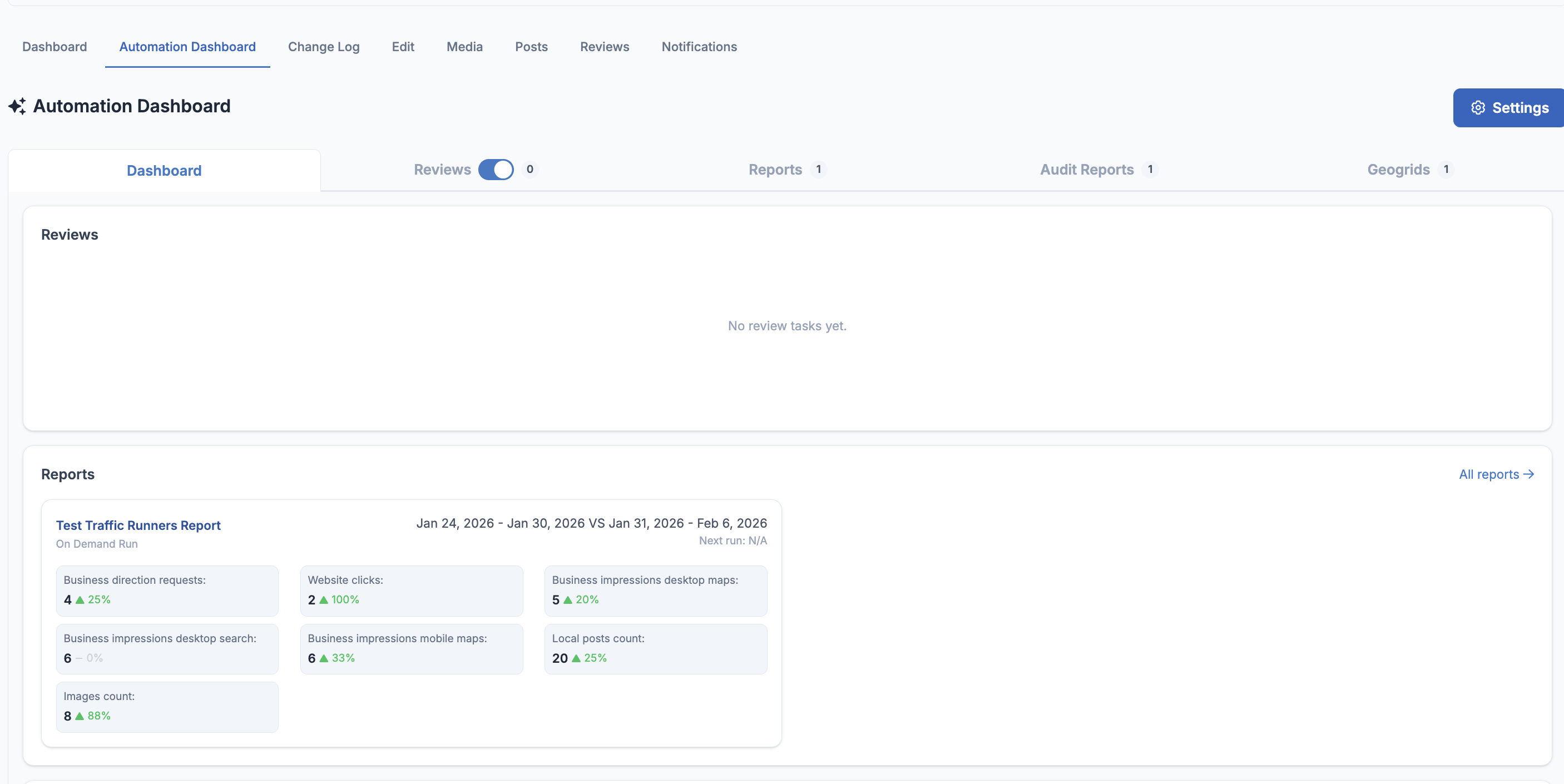Click green arrow for Business impressions mobile maps
This screenshot has height=784, width=1564.
click(324, 658)
